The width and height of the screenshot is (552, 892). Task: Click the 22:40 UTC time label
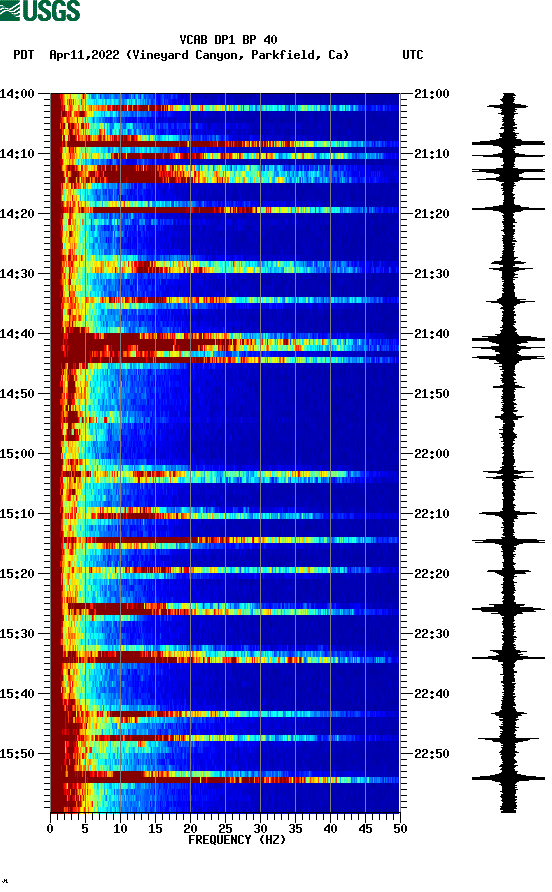coord(432,694)
